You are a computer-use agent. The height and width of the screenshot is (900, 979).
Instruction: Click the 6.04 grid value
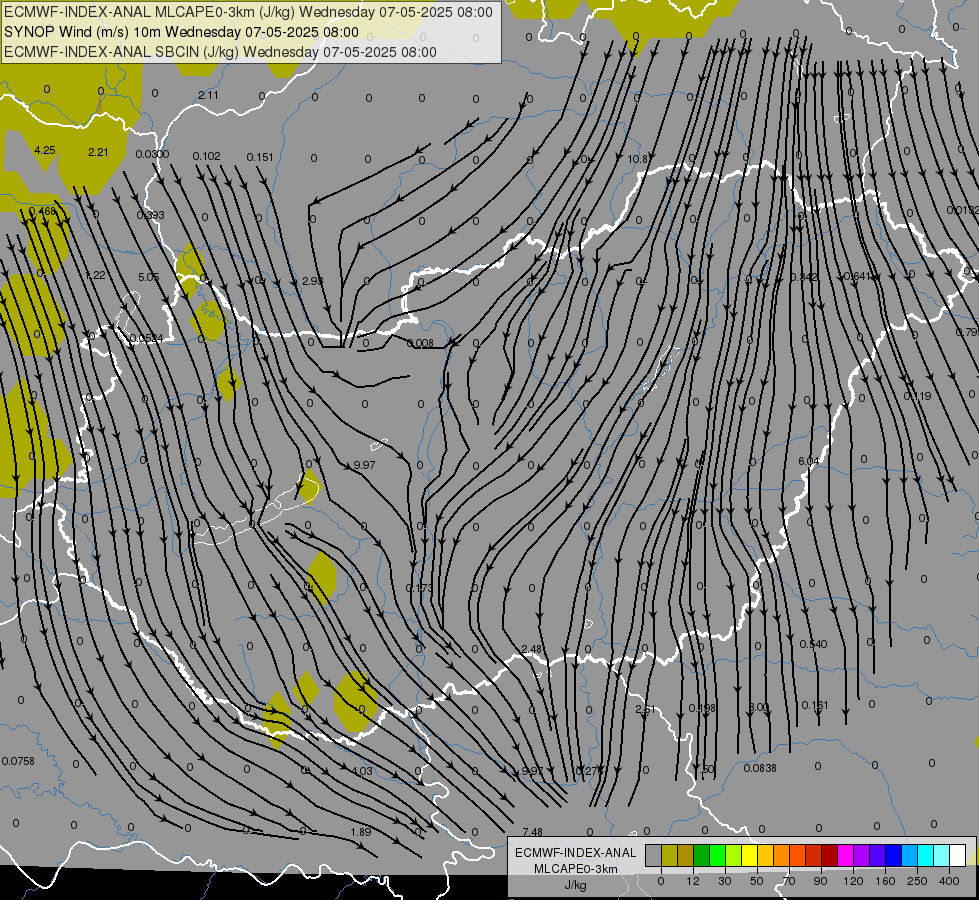[809, 461]
